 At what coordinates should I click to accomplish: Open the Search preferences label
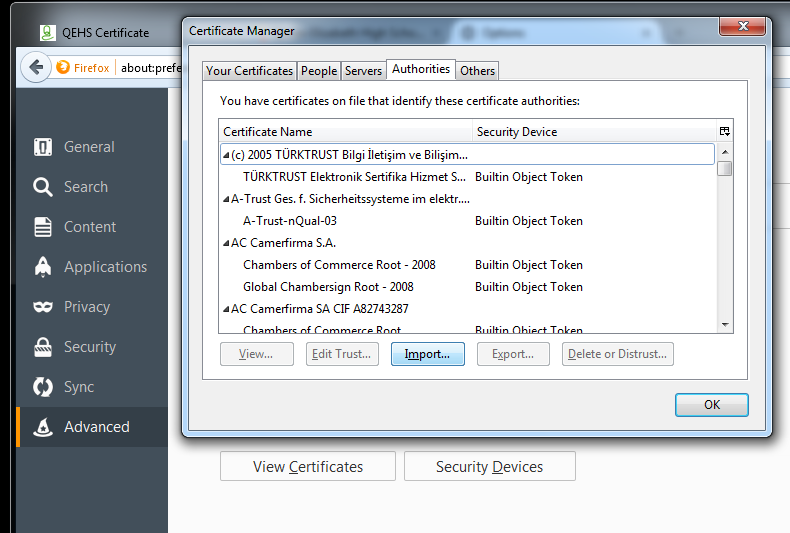tap(86, 187)
